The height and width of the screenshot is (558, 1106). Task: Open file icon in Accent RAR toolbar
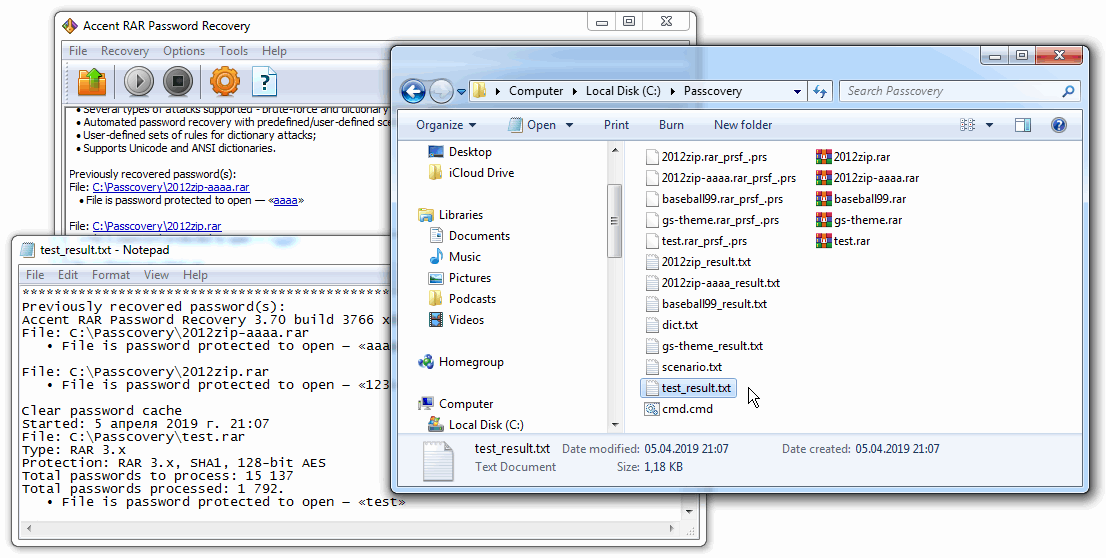tap(92, 82)
